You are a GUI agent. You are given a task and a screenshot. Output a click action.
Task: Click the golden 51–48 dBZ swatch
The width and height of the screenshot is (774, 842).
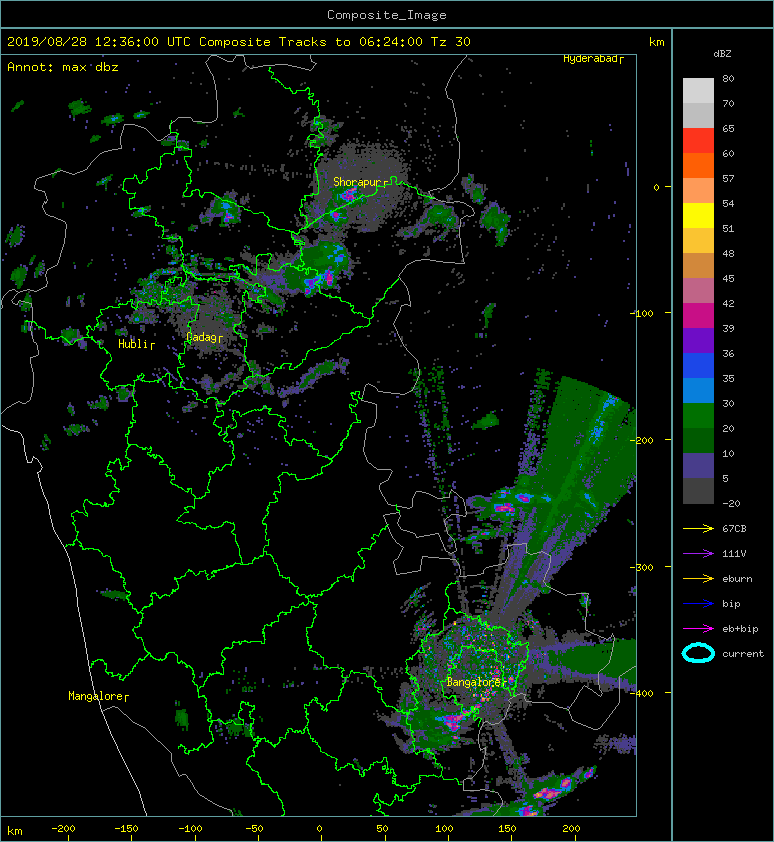pos(698,241)
